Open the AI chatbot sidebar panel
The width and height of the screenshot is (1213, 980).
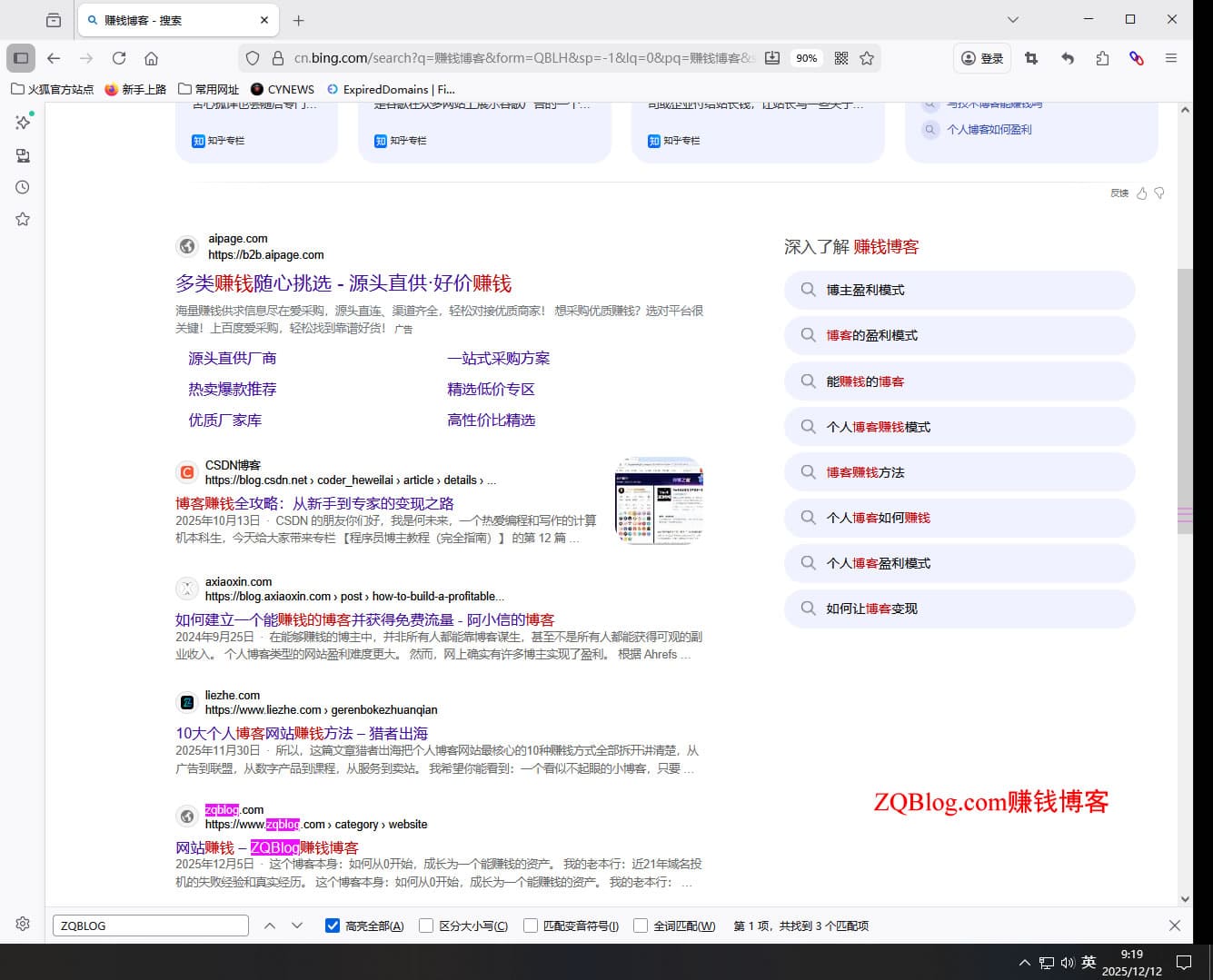click(23, 123)
